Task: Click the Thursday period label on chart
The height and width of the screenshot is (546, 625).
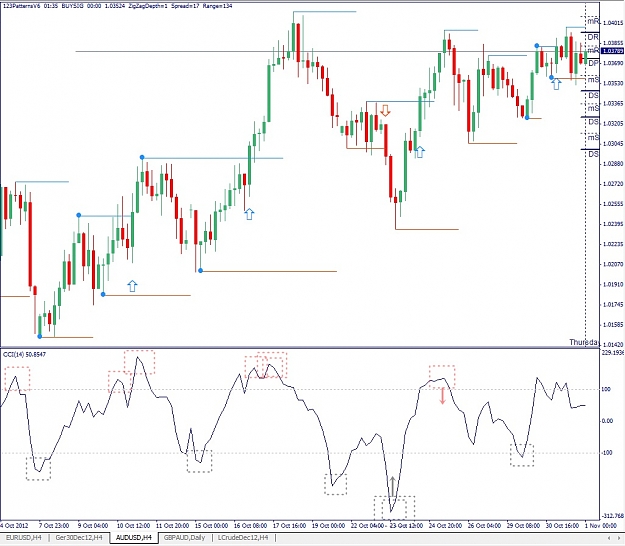Action: 584,342
